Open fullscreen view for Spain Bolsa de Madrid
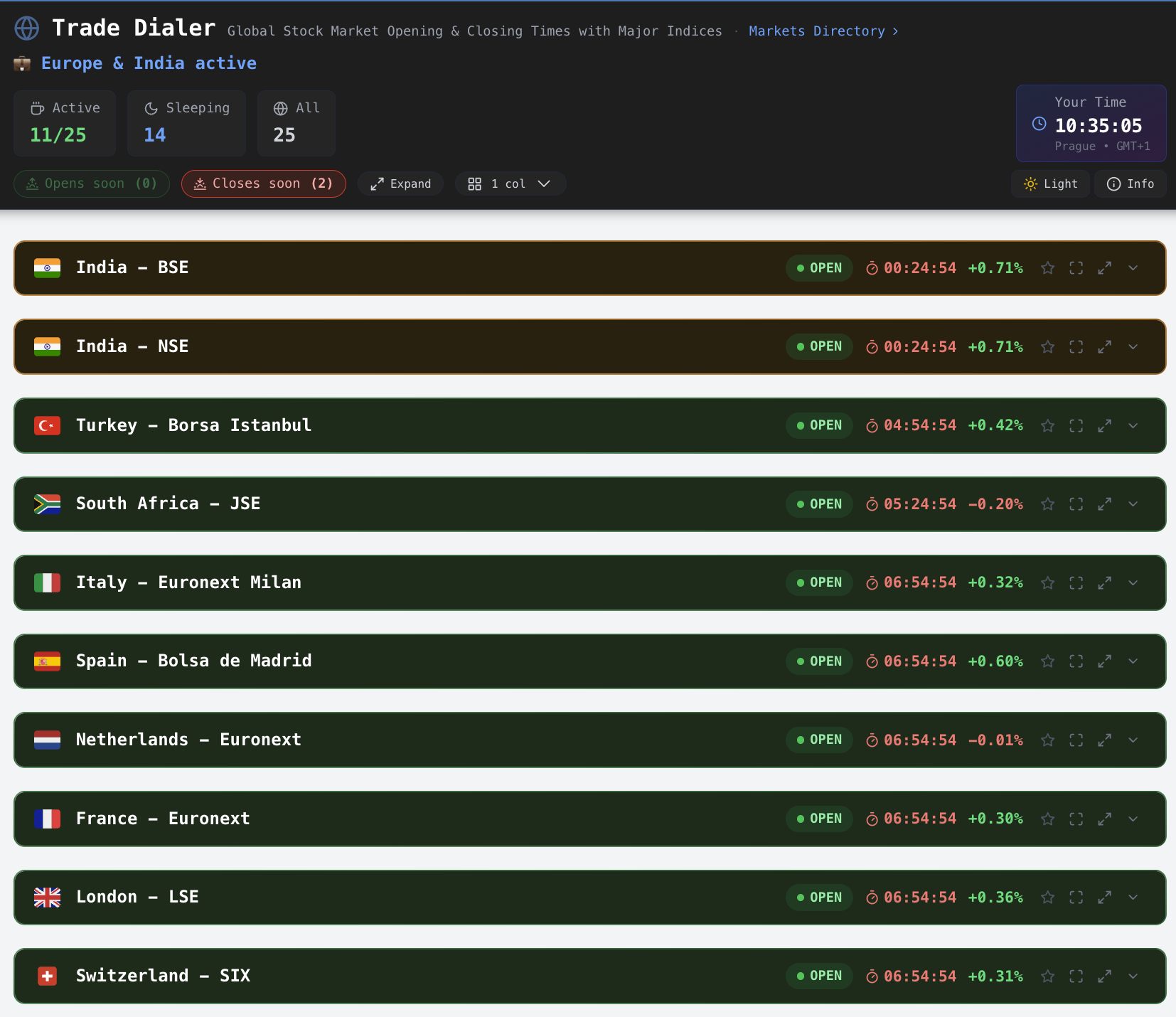 pos(1076,661)
